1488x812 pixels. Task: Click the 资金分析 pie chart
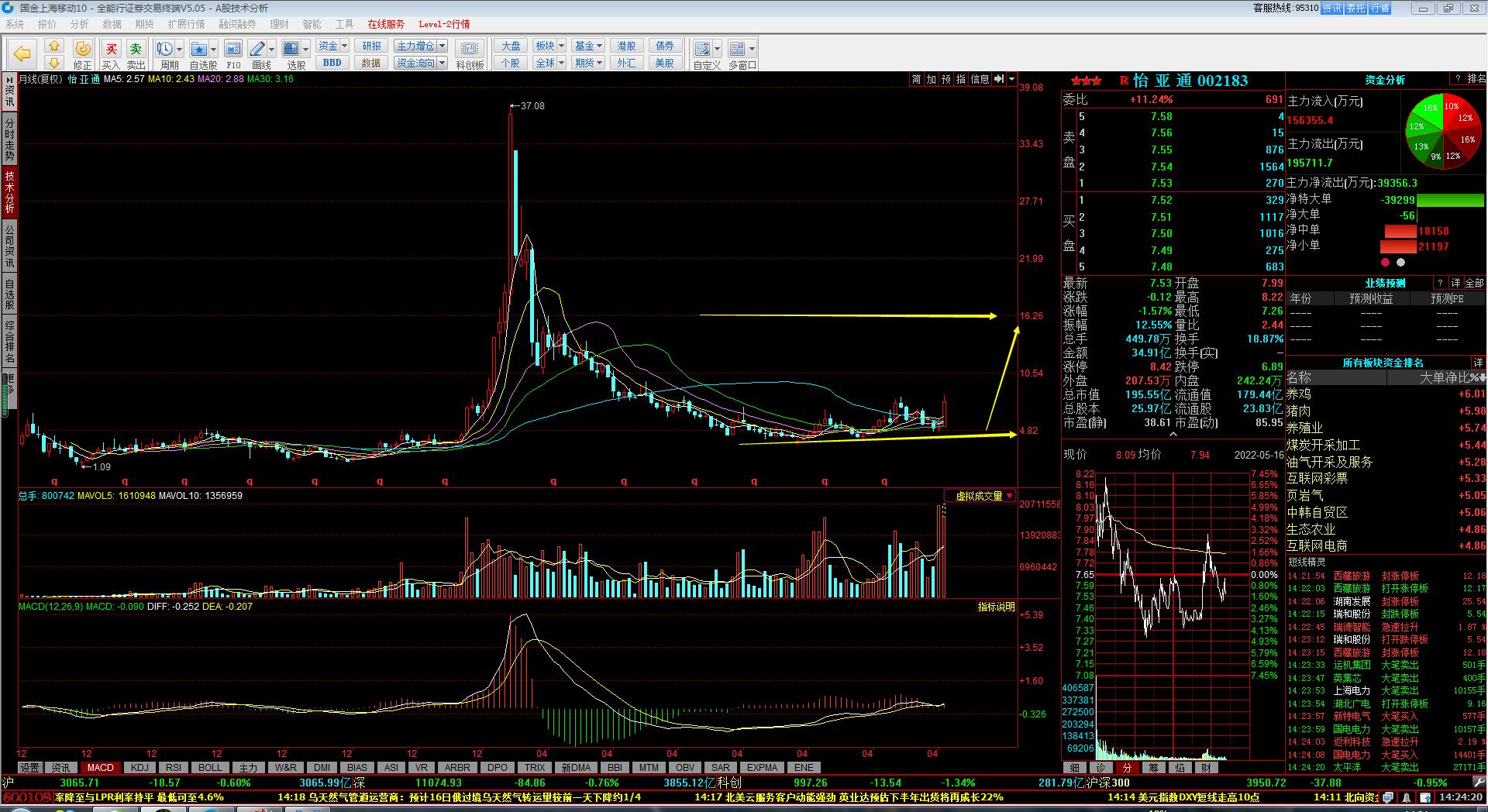(1443, 131)
